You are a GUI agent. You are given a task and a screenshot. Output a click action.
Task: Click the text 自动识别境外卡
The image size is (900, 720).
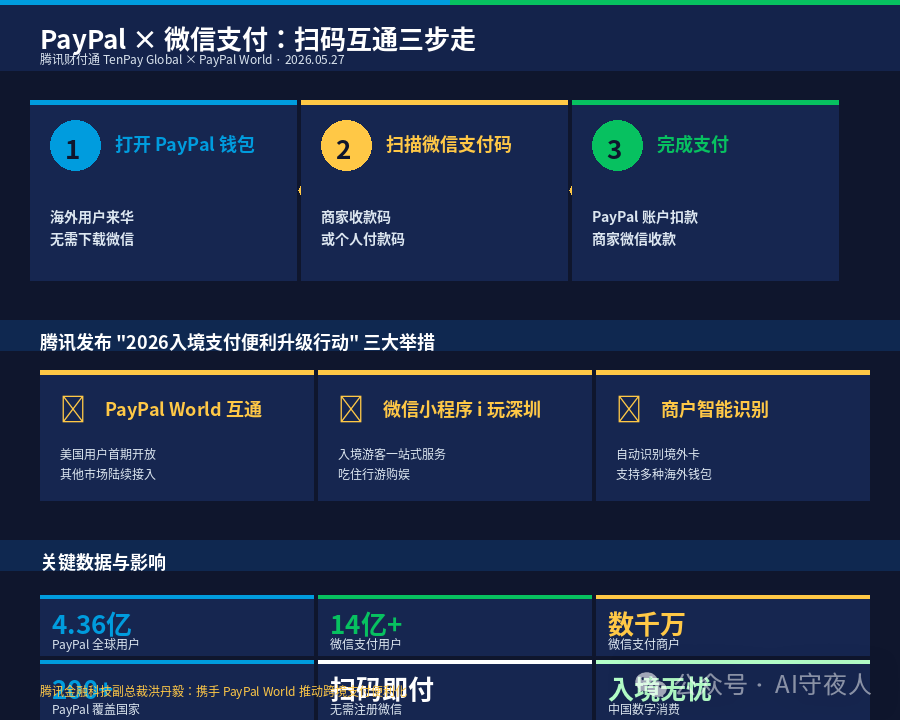[658, 454]
